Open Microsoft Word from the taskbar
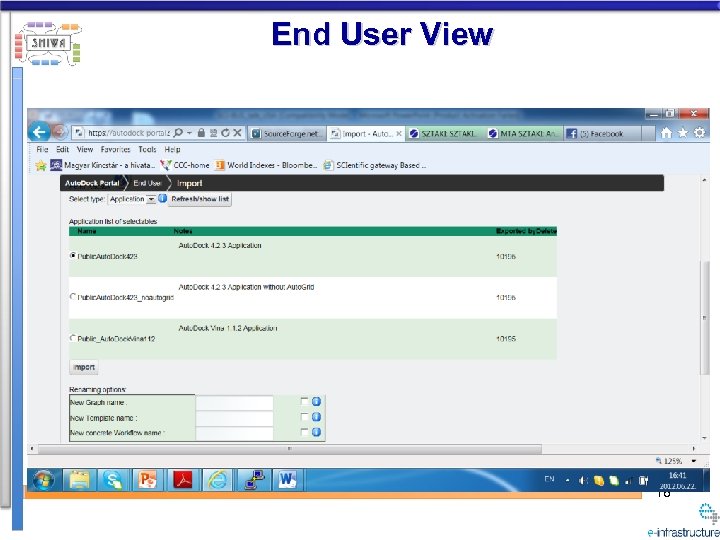 [x=287, y=480]
